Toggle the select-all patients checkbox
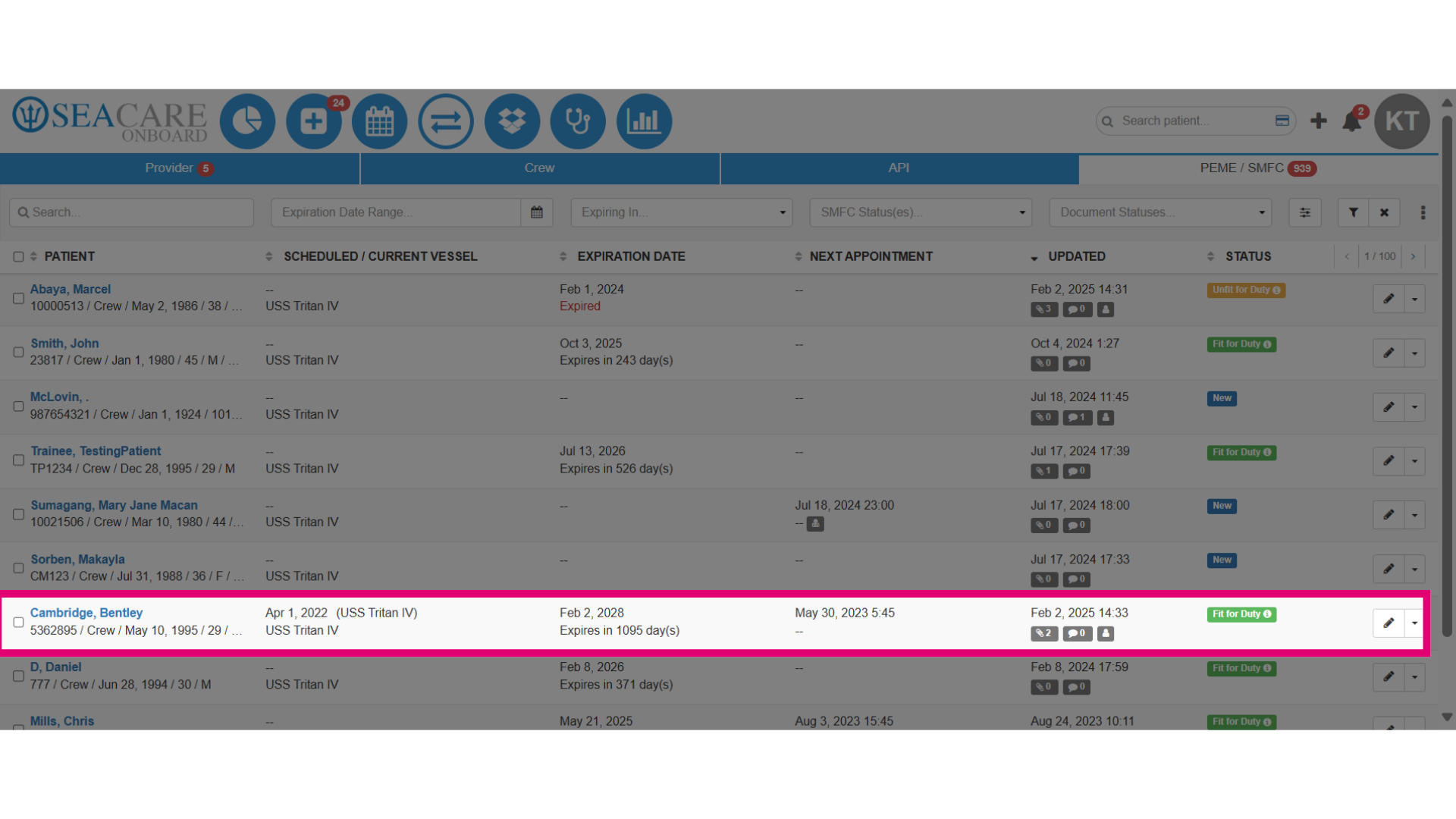The height and width of the screenshot is (819, 1456). tap(18, 256)
